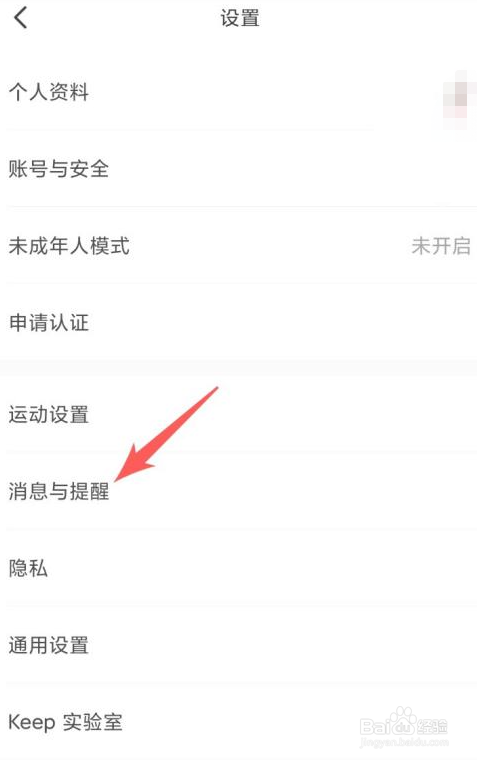The height and width of the screenshot is (760, 477).
Task: Tap the gray section divider
Action: [x=238, y=368]
